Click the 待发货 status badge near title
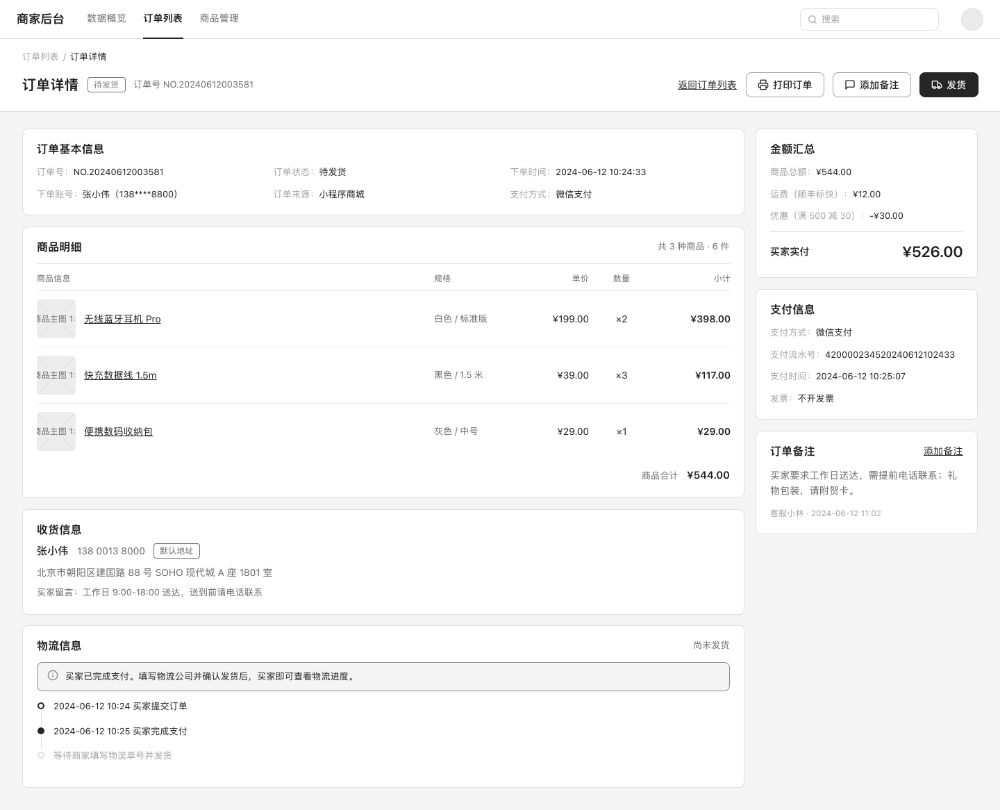Viewport: 1000px width, 810px height. (107, 85)
